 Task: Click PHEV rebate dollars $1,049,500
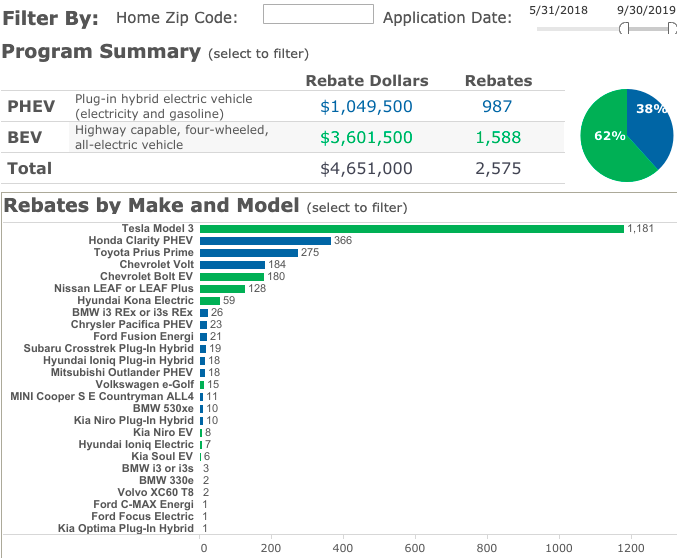click(366, 106)
